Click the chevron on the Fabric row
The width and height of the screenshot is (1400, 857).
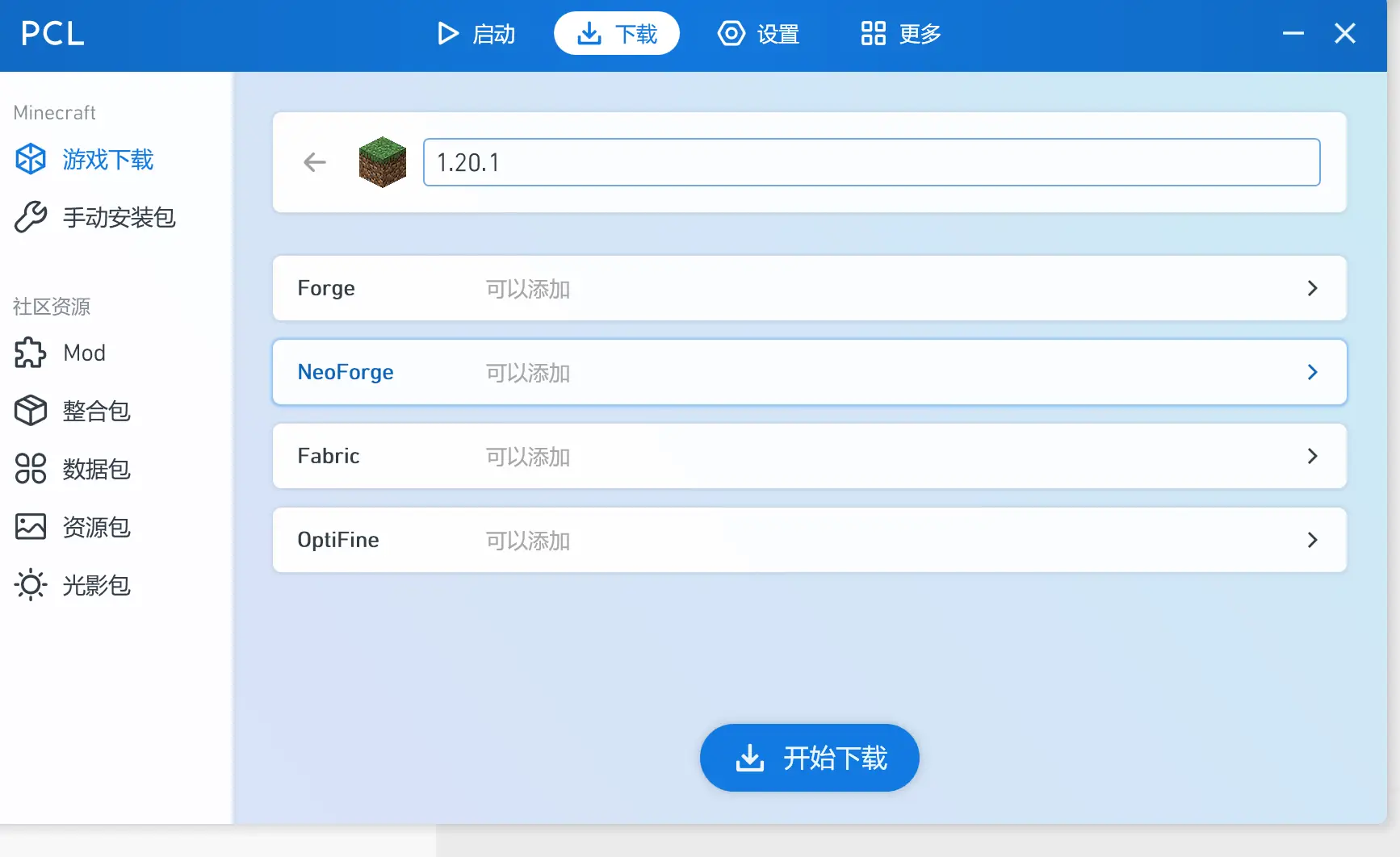tap(1313, 456)
